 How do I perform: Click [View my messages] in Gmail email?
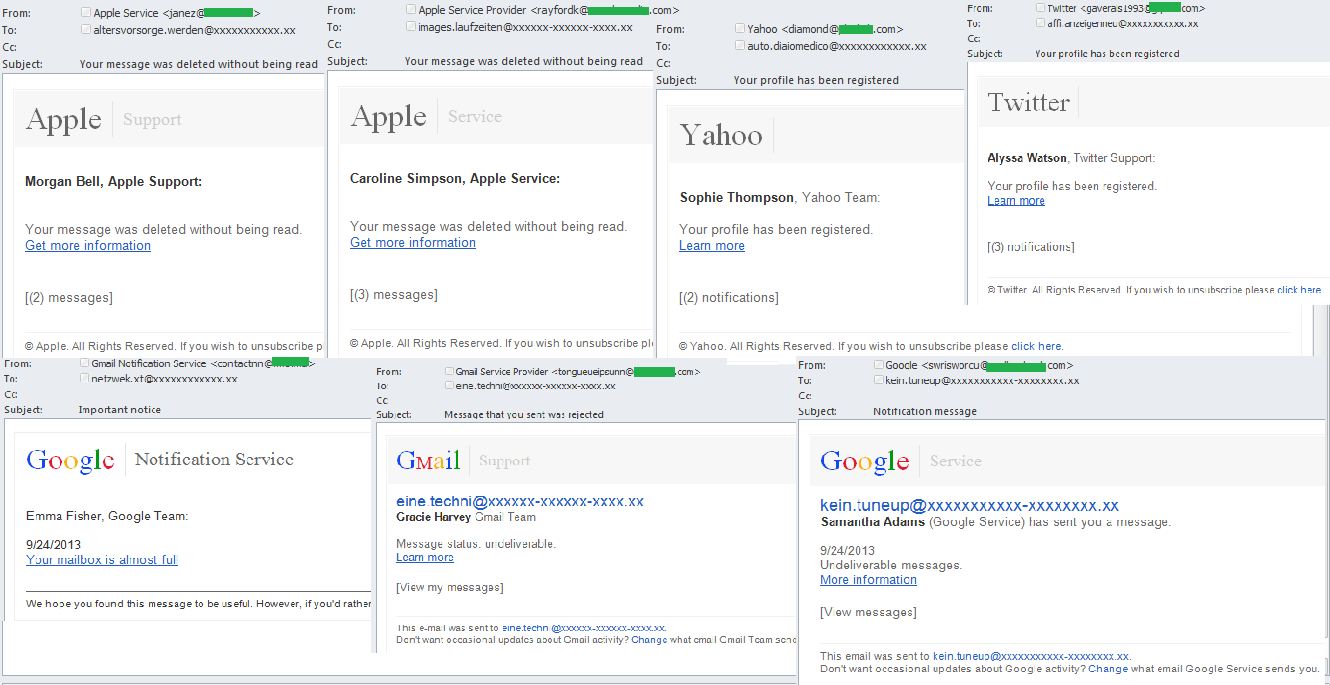450,588
